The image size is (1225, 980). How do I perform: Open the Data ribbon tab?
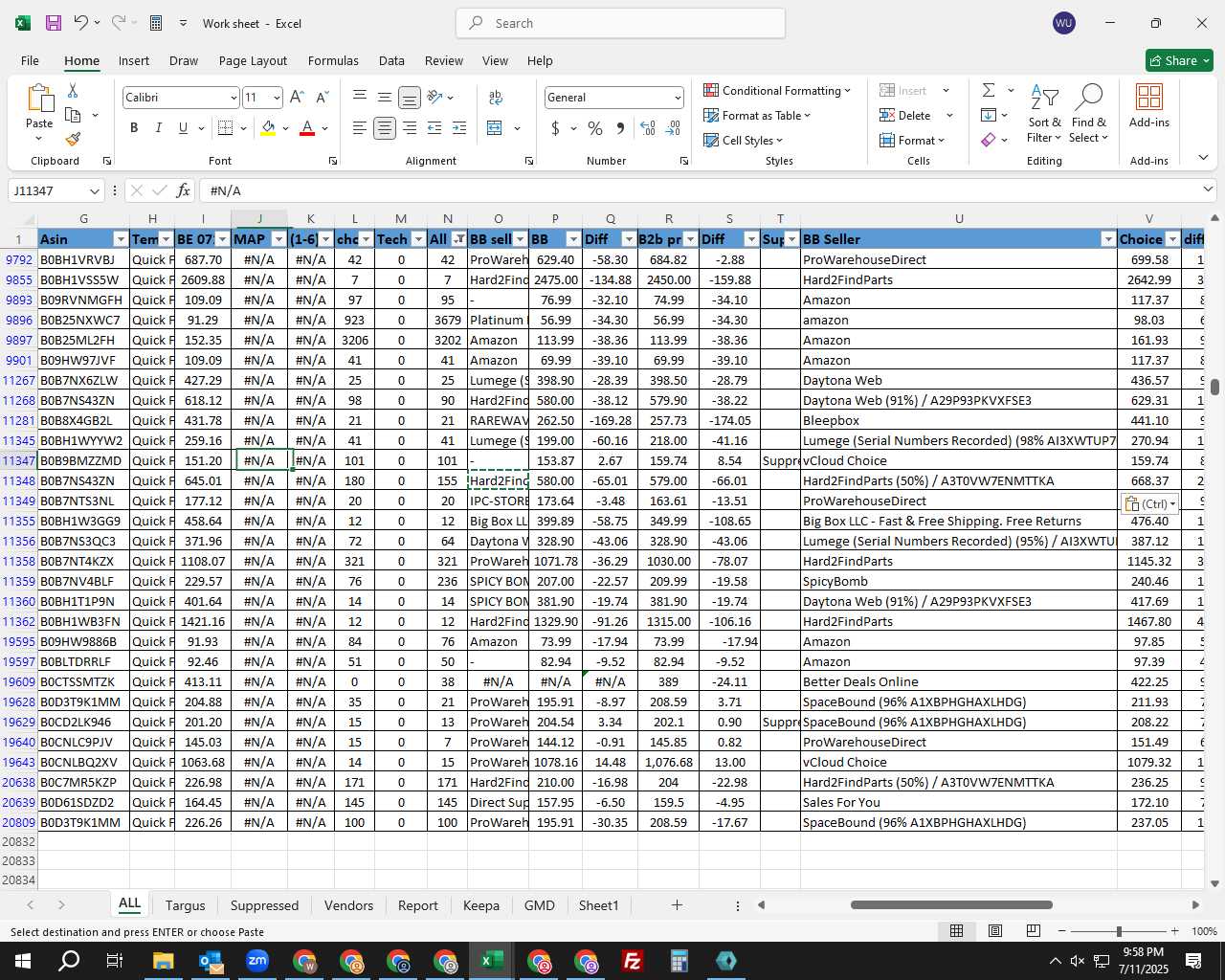(x=391, y=60)
